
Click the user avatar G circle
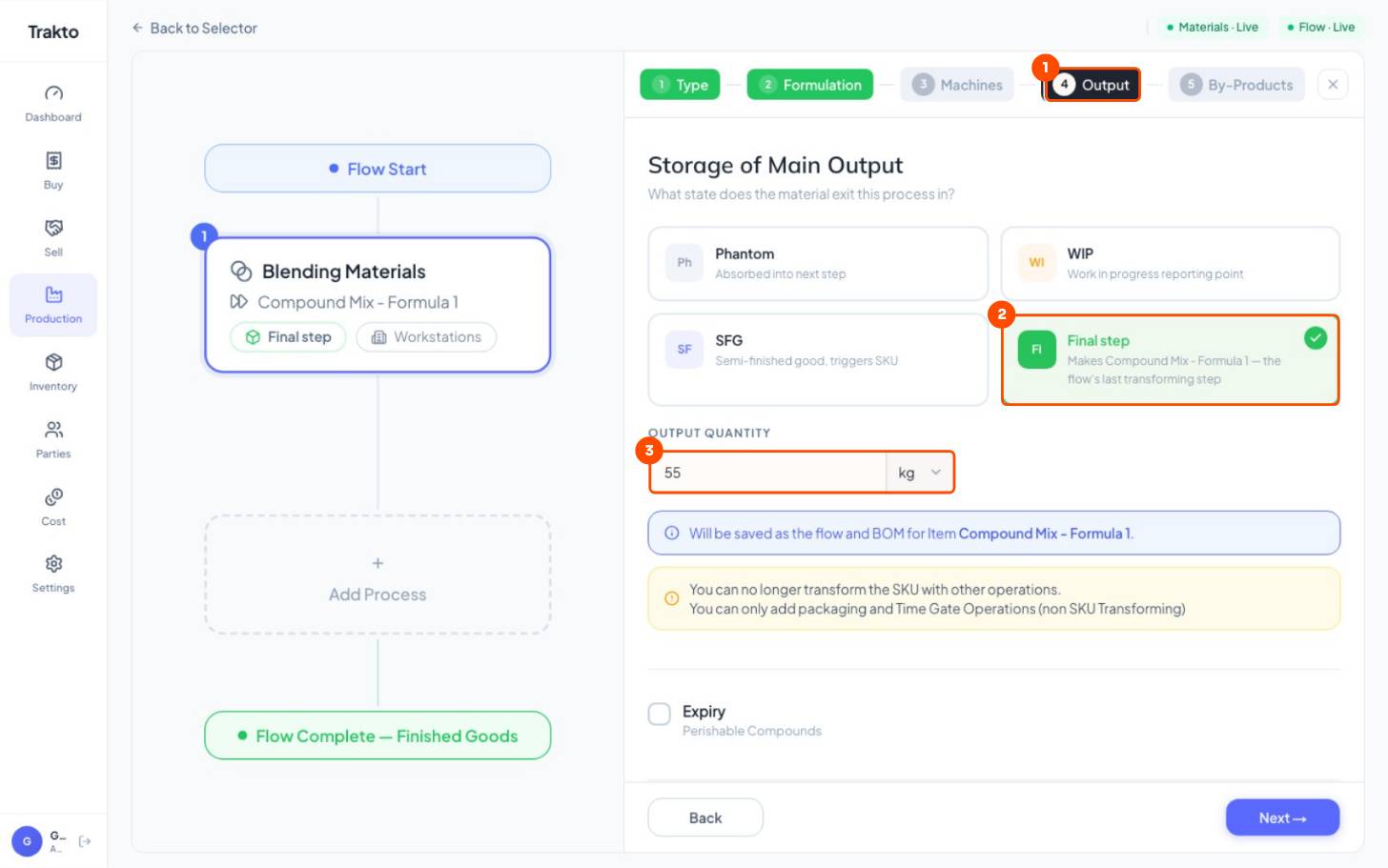pos(27,841)
